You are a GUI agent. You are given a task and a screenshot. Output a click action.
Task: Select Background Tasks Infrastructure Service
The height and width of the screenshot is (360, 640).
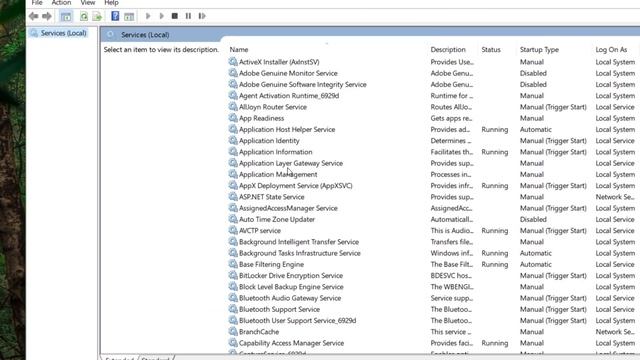coord(300,253)
